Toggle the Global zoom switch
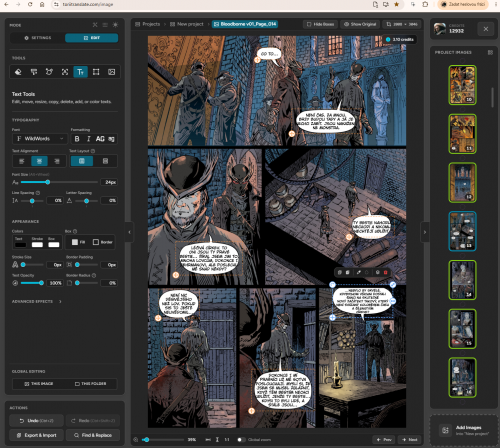500x448 pixels. (241, 440)
